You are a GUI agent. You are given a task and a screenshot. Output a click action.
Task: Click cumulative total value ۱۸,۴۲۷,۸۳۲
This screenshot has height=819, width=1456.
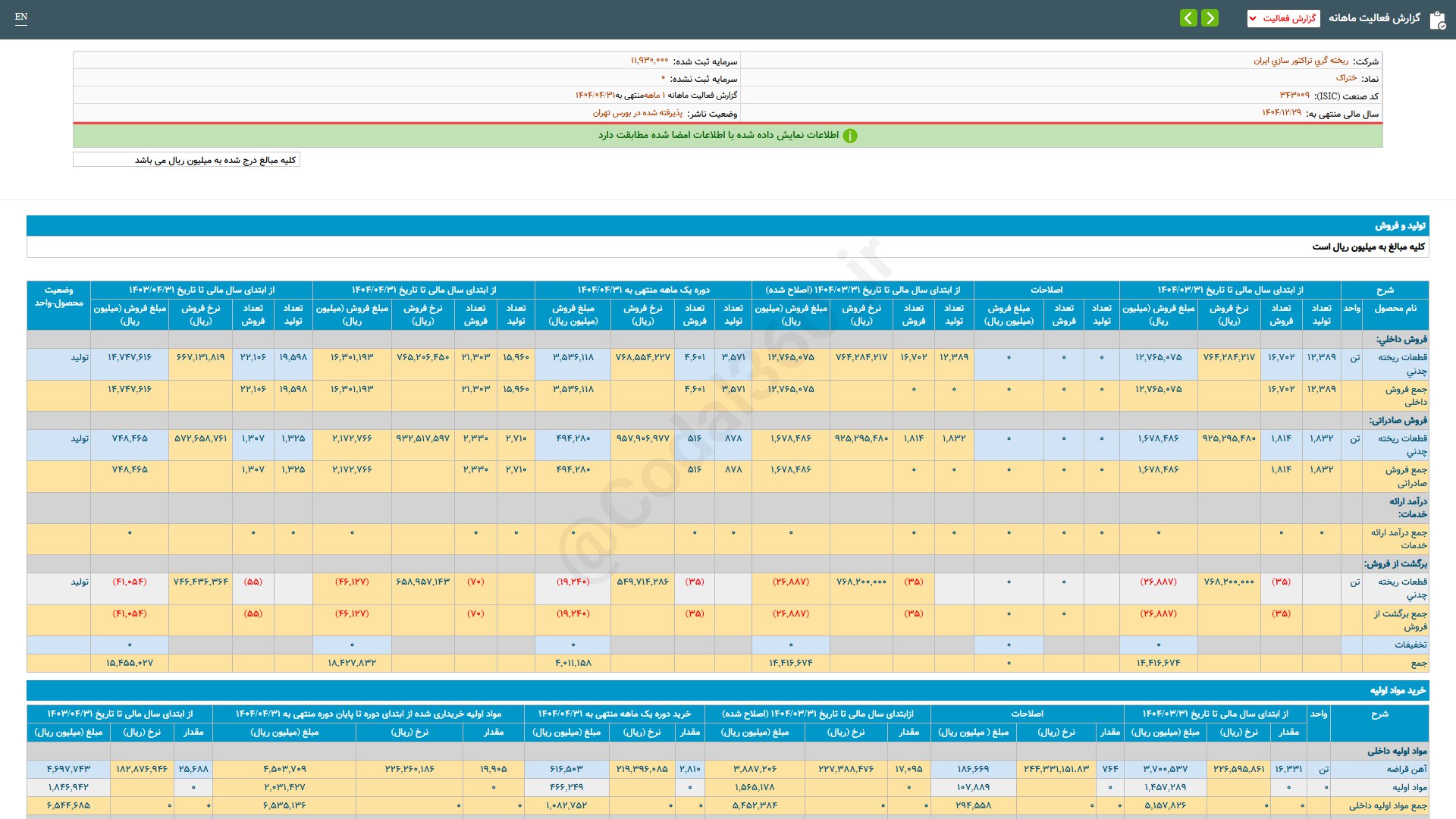coord(352,664)
